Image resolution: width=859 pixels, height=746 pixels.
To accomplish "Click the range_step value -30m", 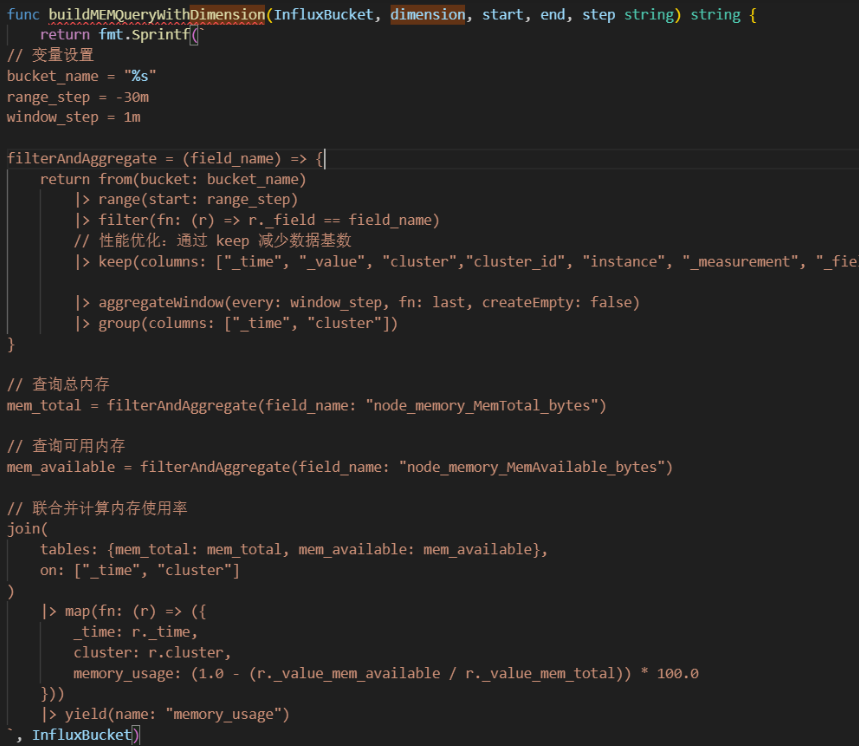I will pos(132,97).
